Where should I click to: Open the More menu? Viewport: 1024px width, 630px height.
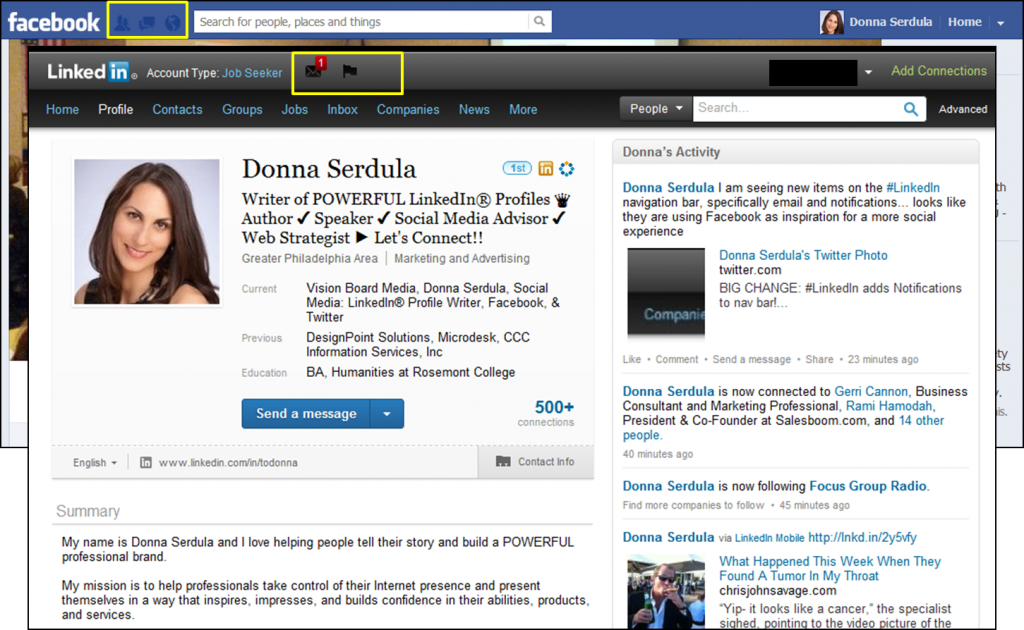(x=523, y=109)
